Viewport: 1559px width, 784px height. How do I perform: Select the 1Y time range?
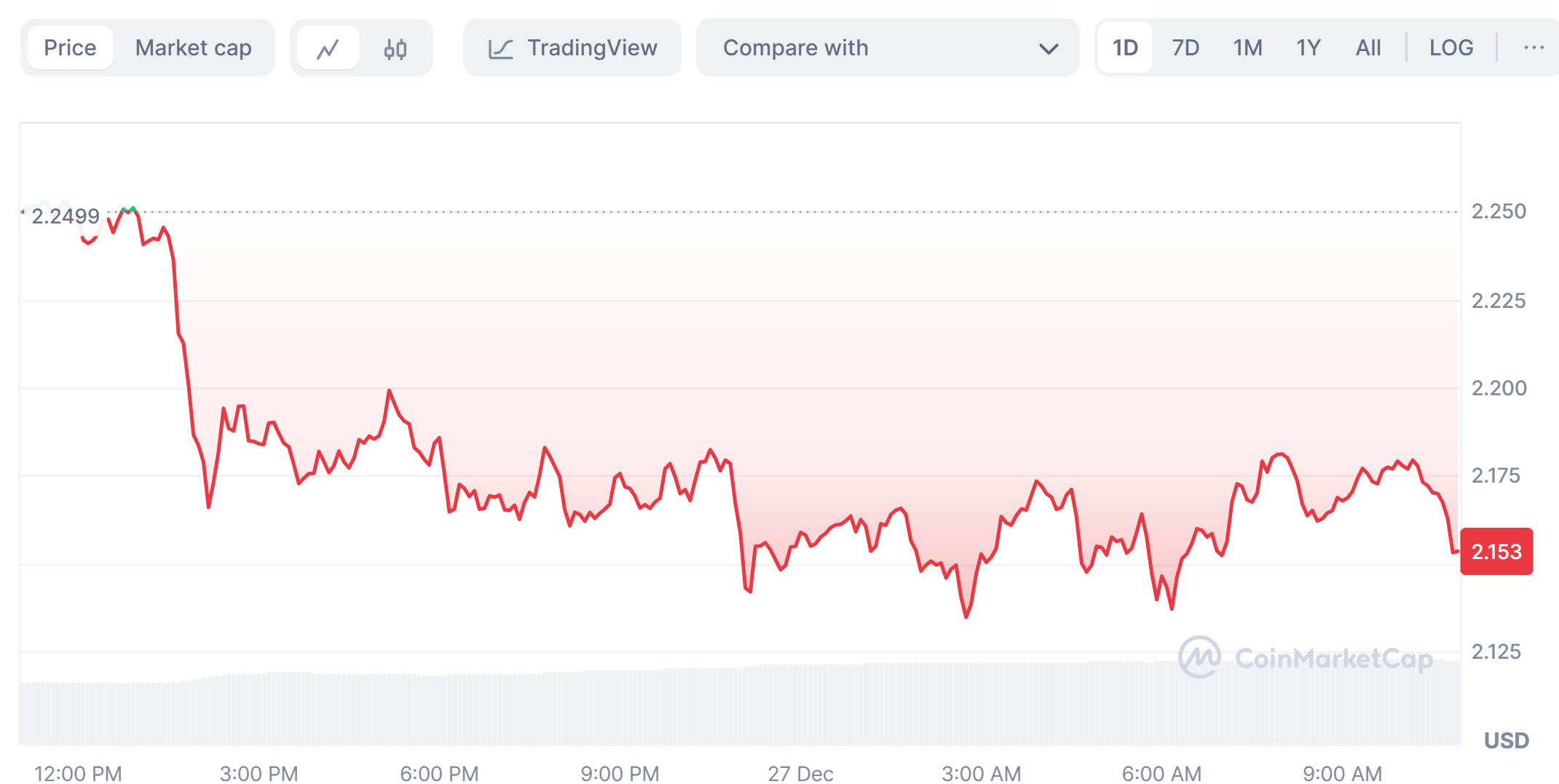1308,48
